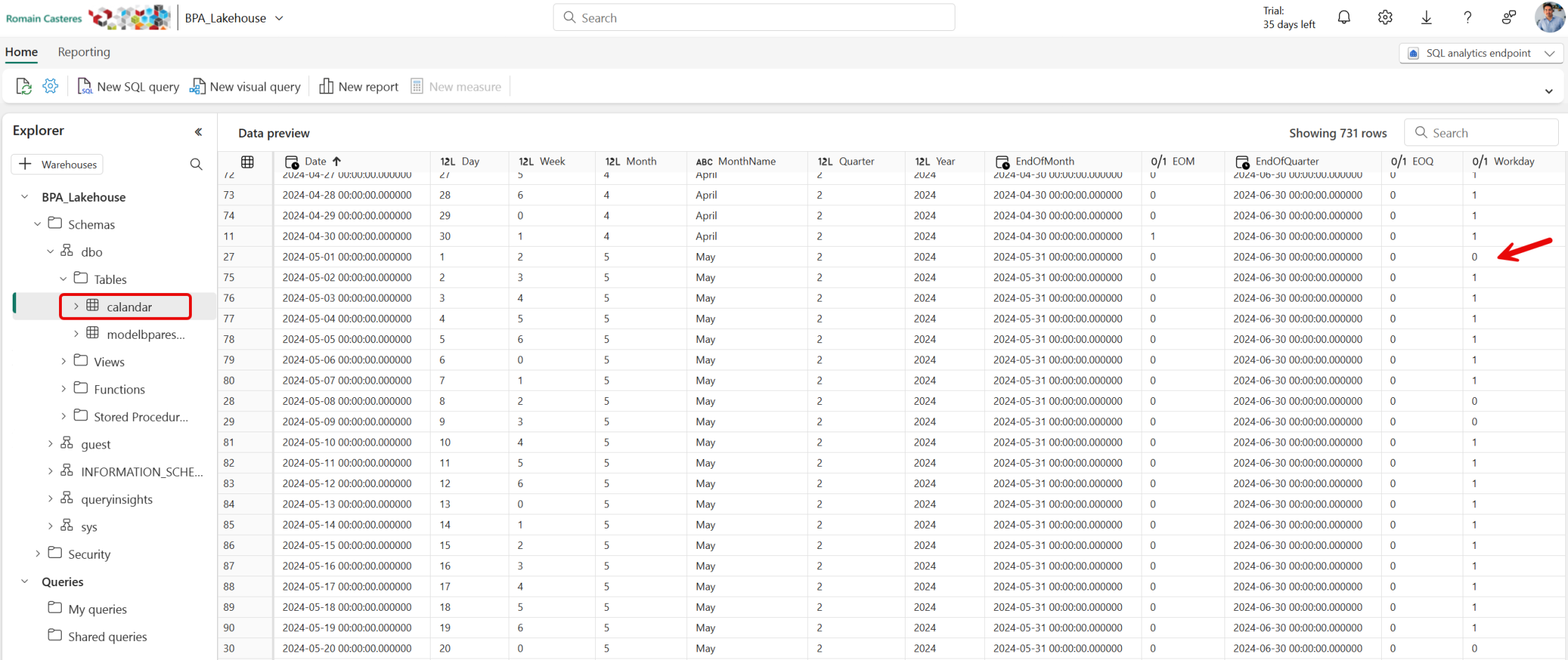Viewport: 1568px width, 660px height.
Task: Open the feedback icon near the profile picture
Action: coord(1509,17)
